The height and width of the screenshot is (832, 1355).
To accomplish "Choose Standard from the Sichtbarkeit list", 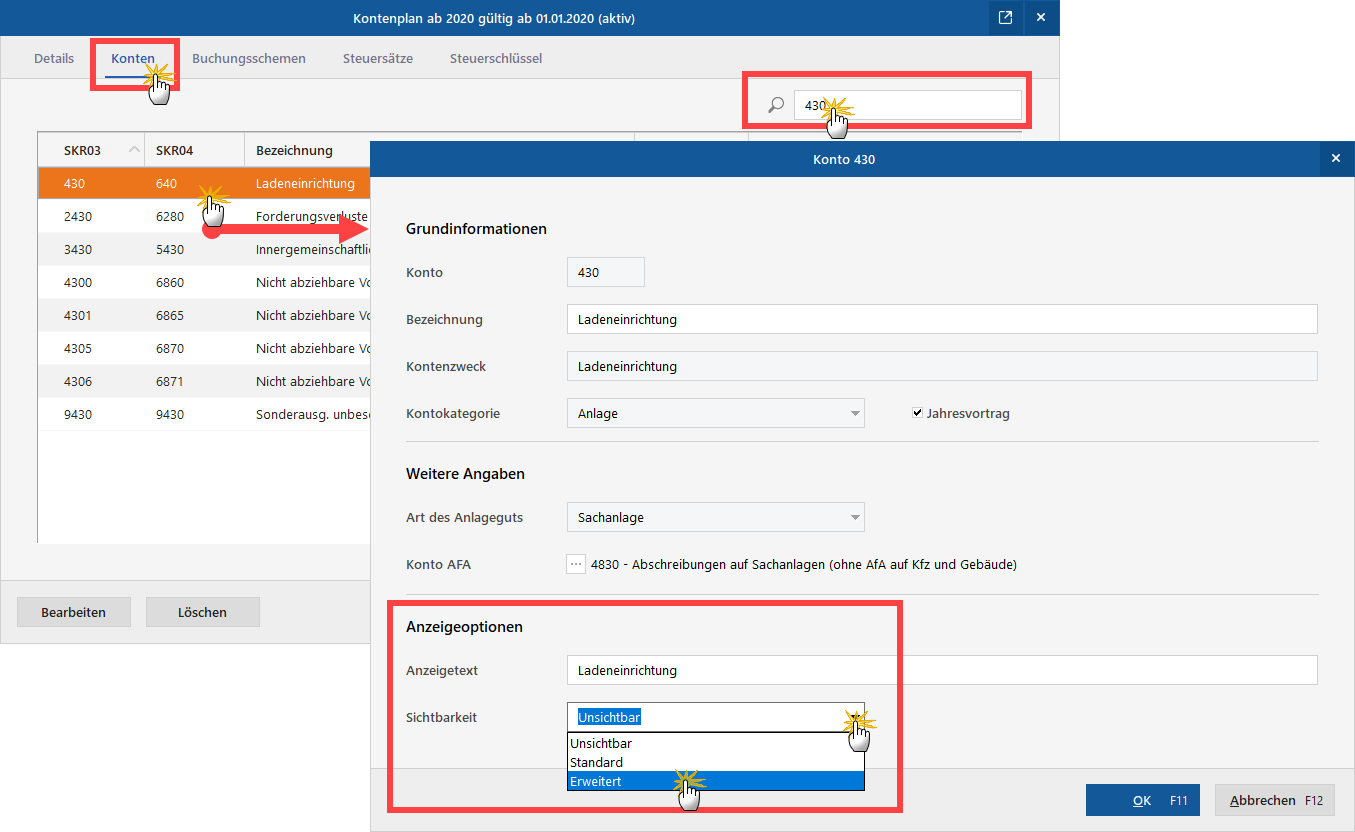I will point(715,762).
